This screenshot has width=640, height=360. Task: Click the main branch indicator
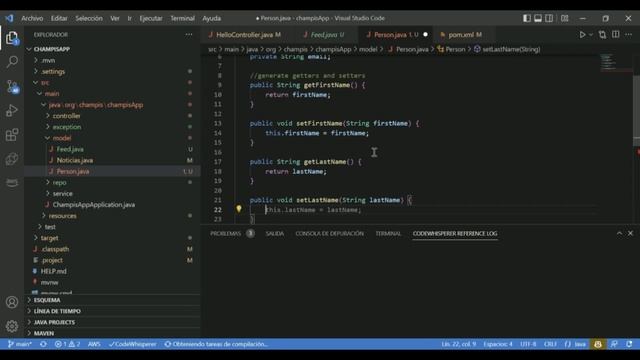click(19, 344)
